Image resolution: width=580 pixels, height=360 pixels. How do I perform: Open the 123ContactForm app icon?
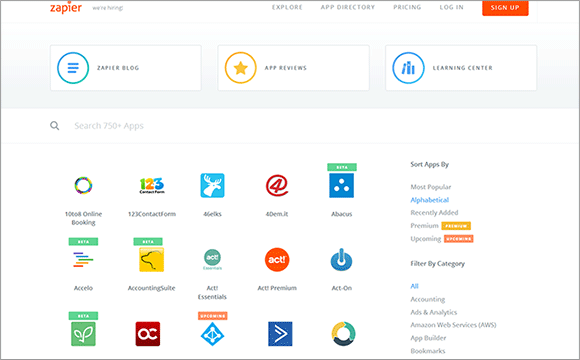152,185
